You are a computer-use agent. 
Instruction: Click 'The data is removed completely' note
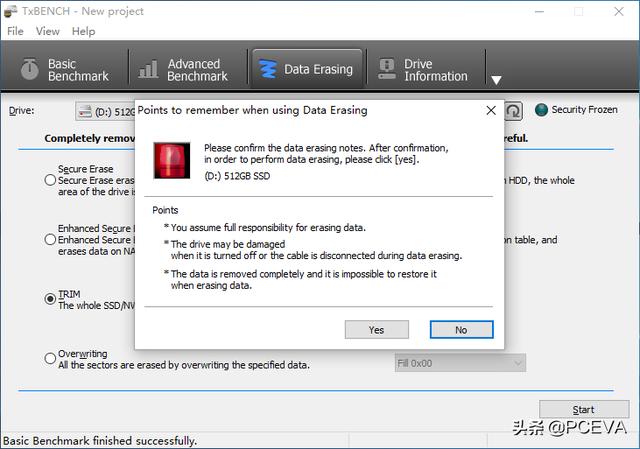(x=300, y=280)
